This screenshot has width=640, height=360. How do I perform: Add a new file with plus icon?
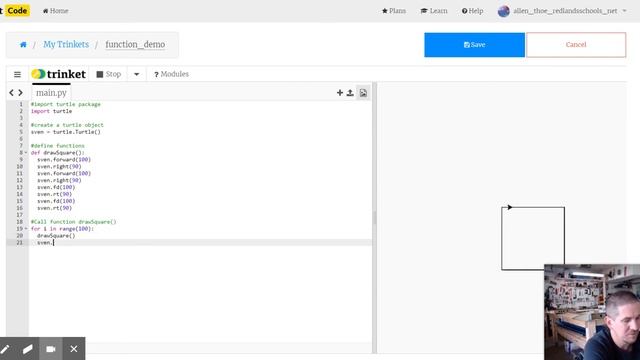(340, 93)
